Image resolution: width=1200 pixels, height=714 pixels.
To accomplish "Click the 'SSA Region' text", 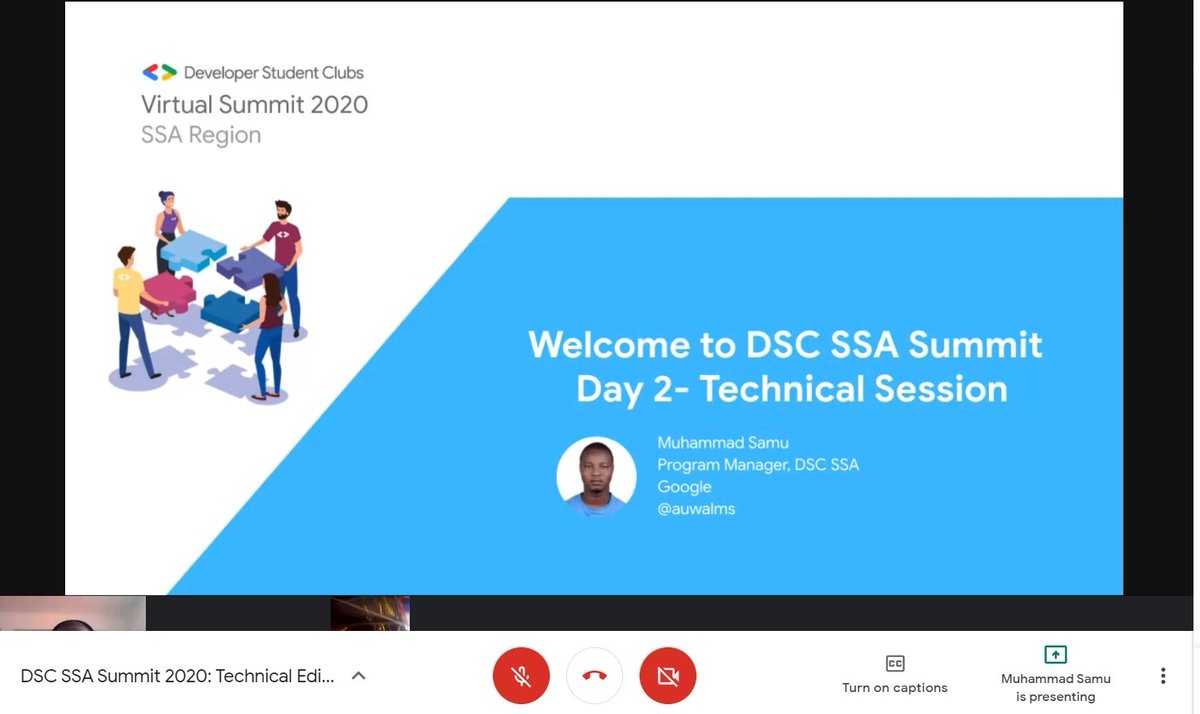I will tap(201, 135).
